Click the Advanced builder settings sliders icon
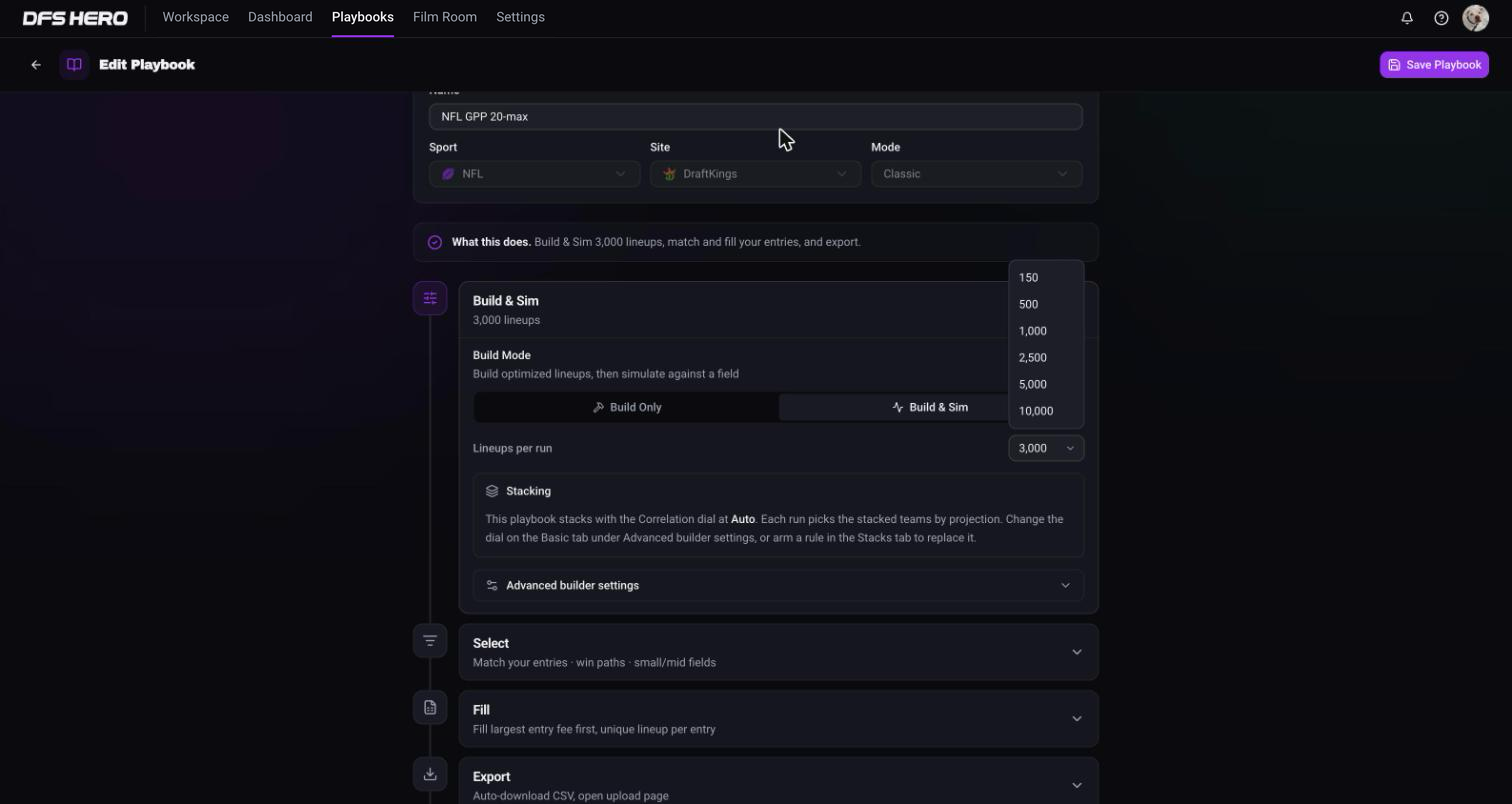This screenshot has height=804, width=1512. (x=492, y=585)
